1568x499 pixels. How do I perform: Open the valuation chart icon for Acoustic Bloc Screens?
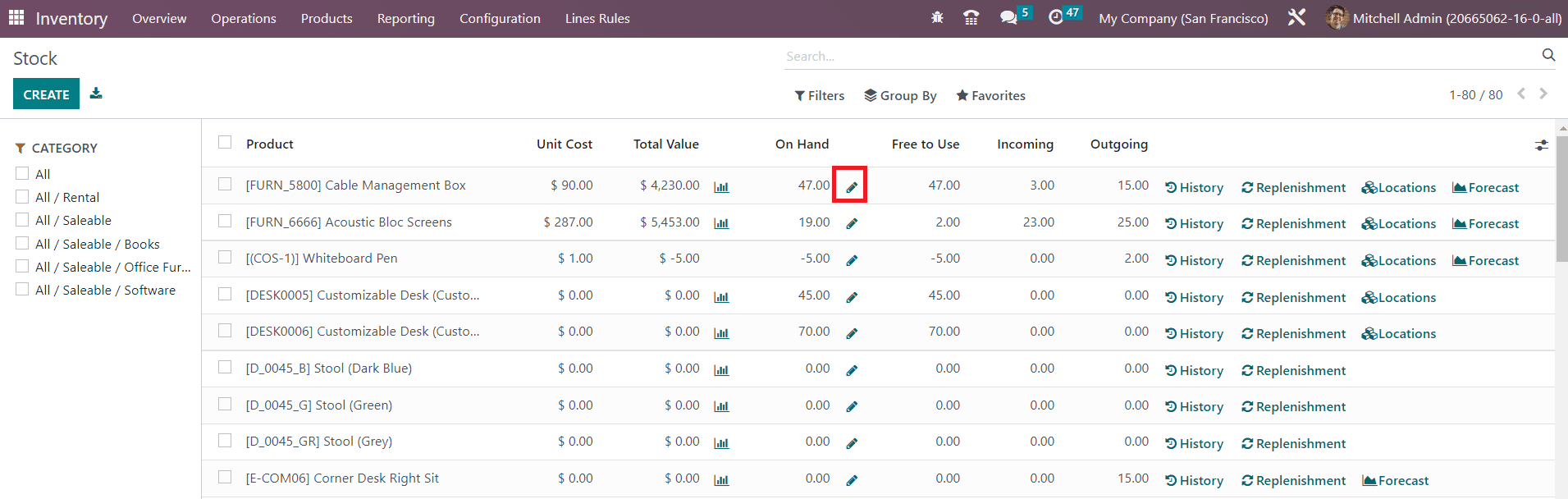coord(721,223)
